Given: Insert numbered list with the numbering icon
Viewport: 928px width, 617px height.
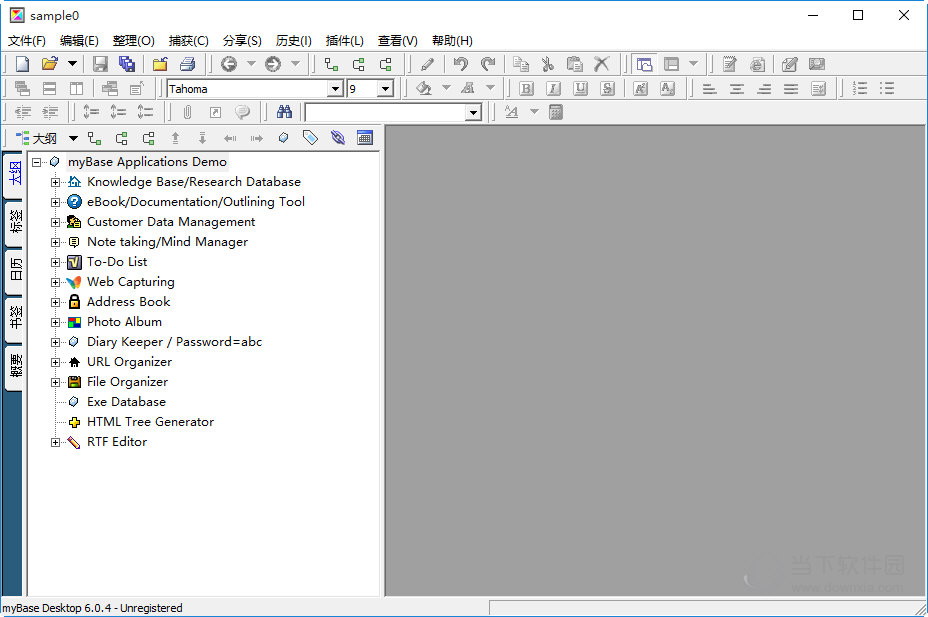Looking at the screenshot, I should click(860, 89).
